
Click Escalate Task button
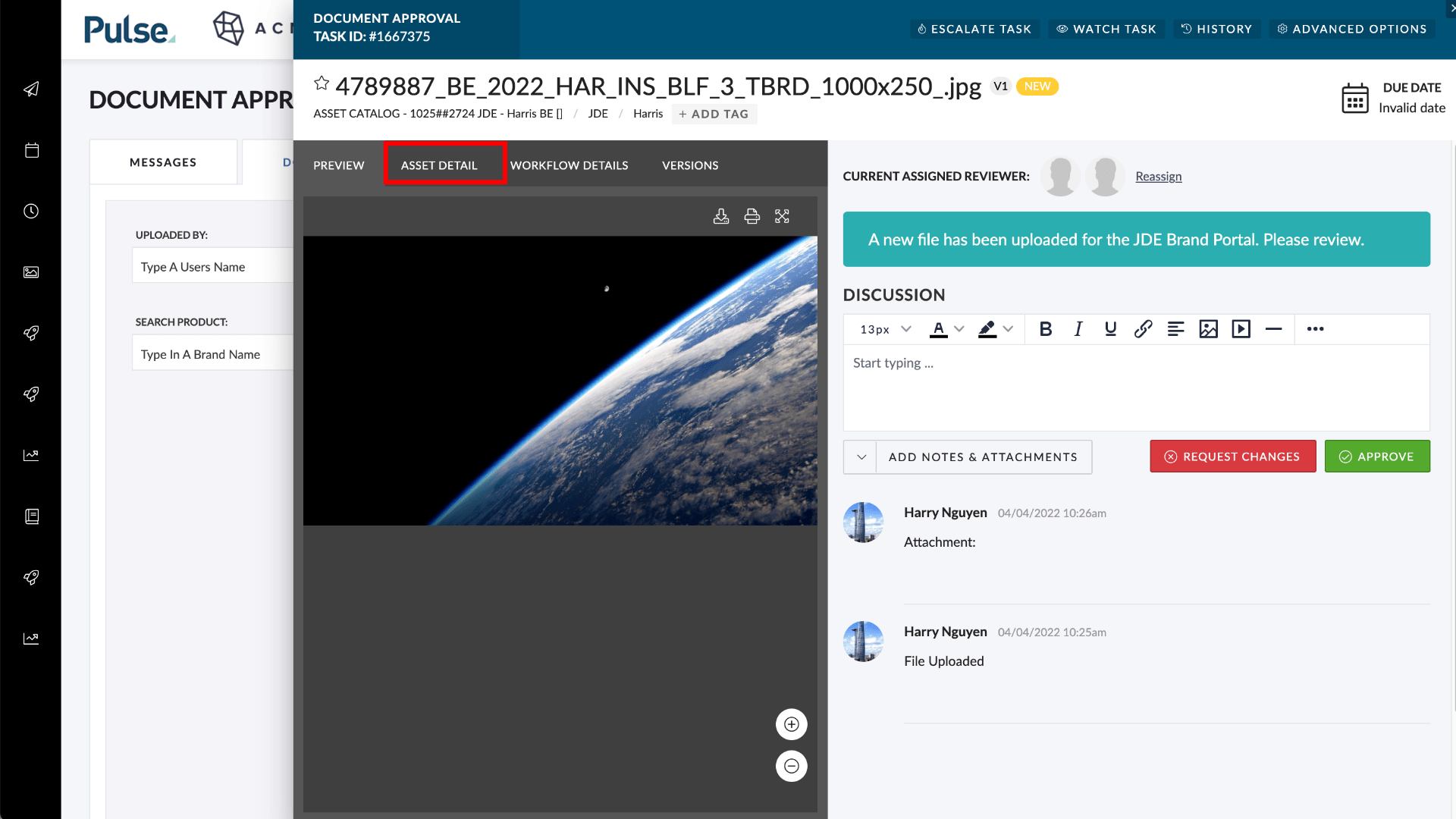[x=974, y=29]
